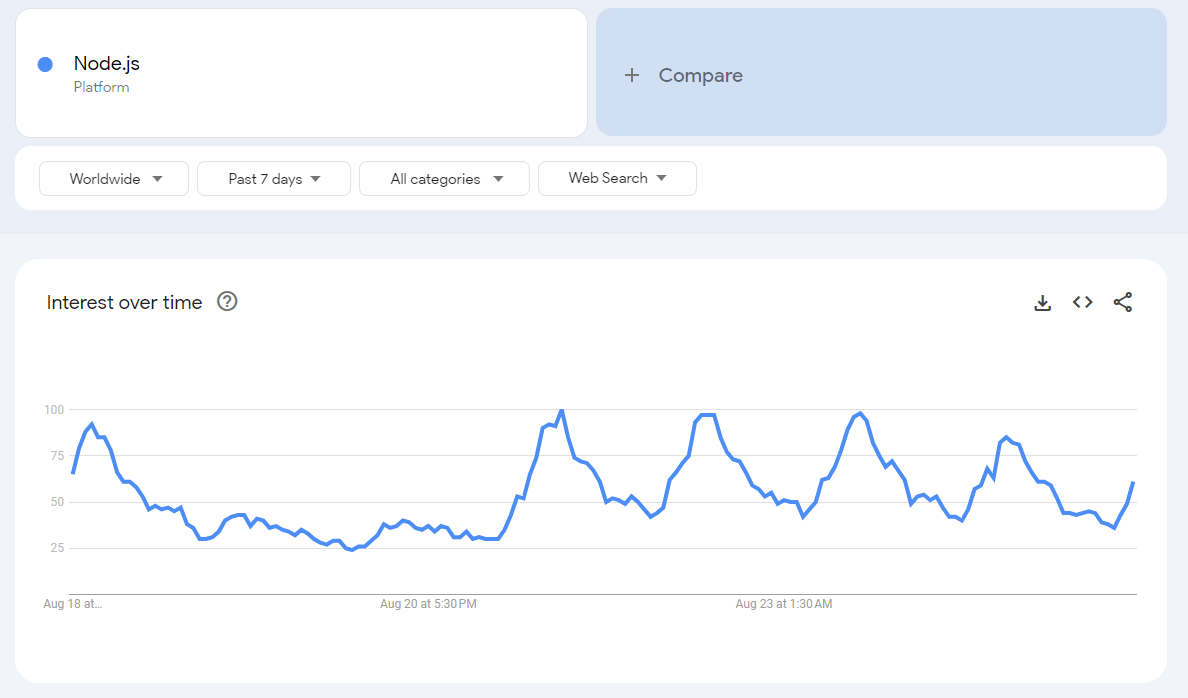Click the blue dot next to Node.js
Screen dimensions: 1188x698
point(45,64)
